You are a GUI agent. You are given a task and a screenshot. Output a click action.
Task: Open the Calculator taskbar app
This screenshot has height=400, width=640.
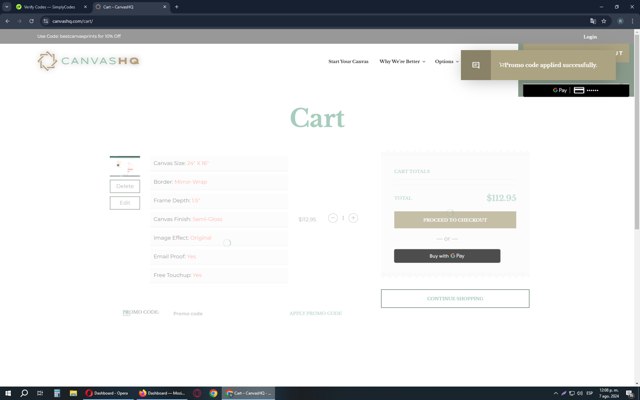pyautogui.click(x=57, y=393)
